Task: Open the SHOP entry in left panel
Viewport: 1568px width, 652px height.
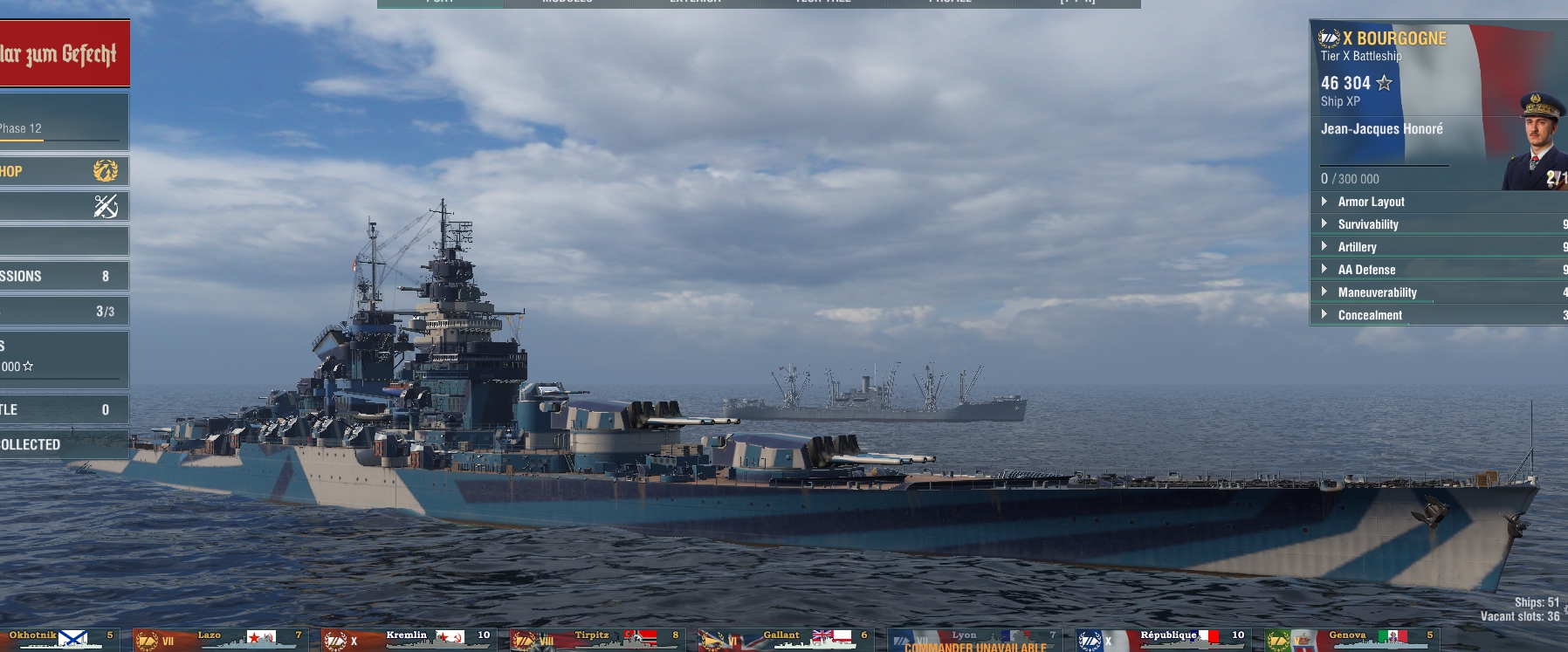Action: pos(64,171)
